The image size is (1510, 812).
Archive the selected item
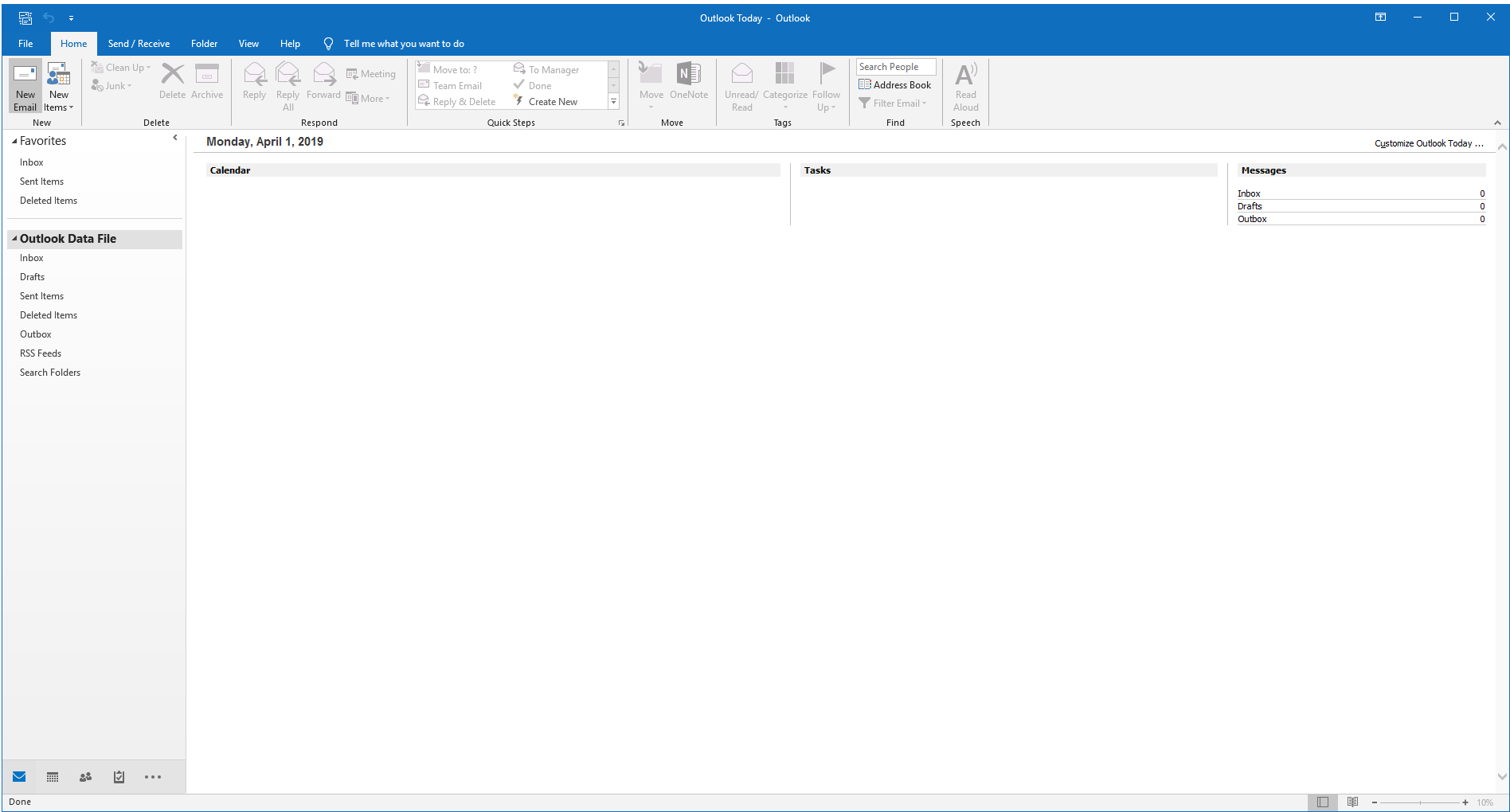(207, 82)
